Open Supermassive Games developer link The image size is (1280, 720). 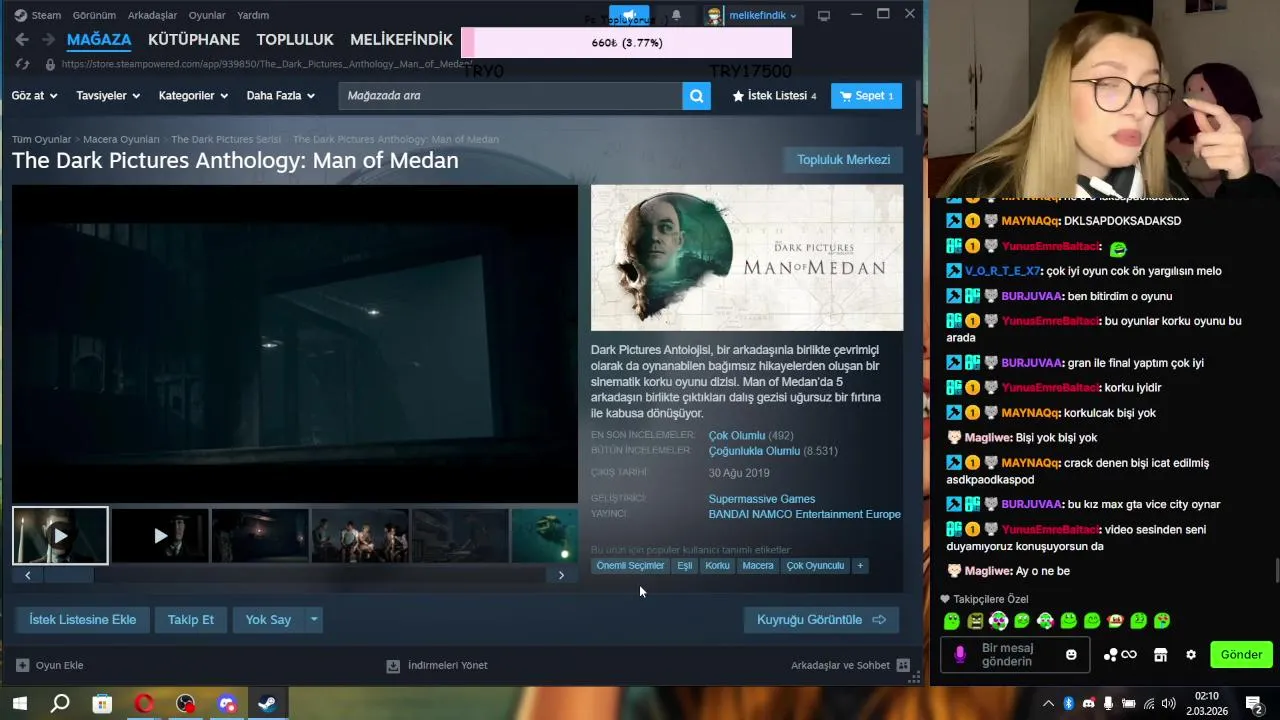[762, 499]
